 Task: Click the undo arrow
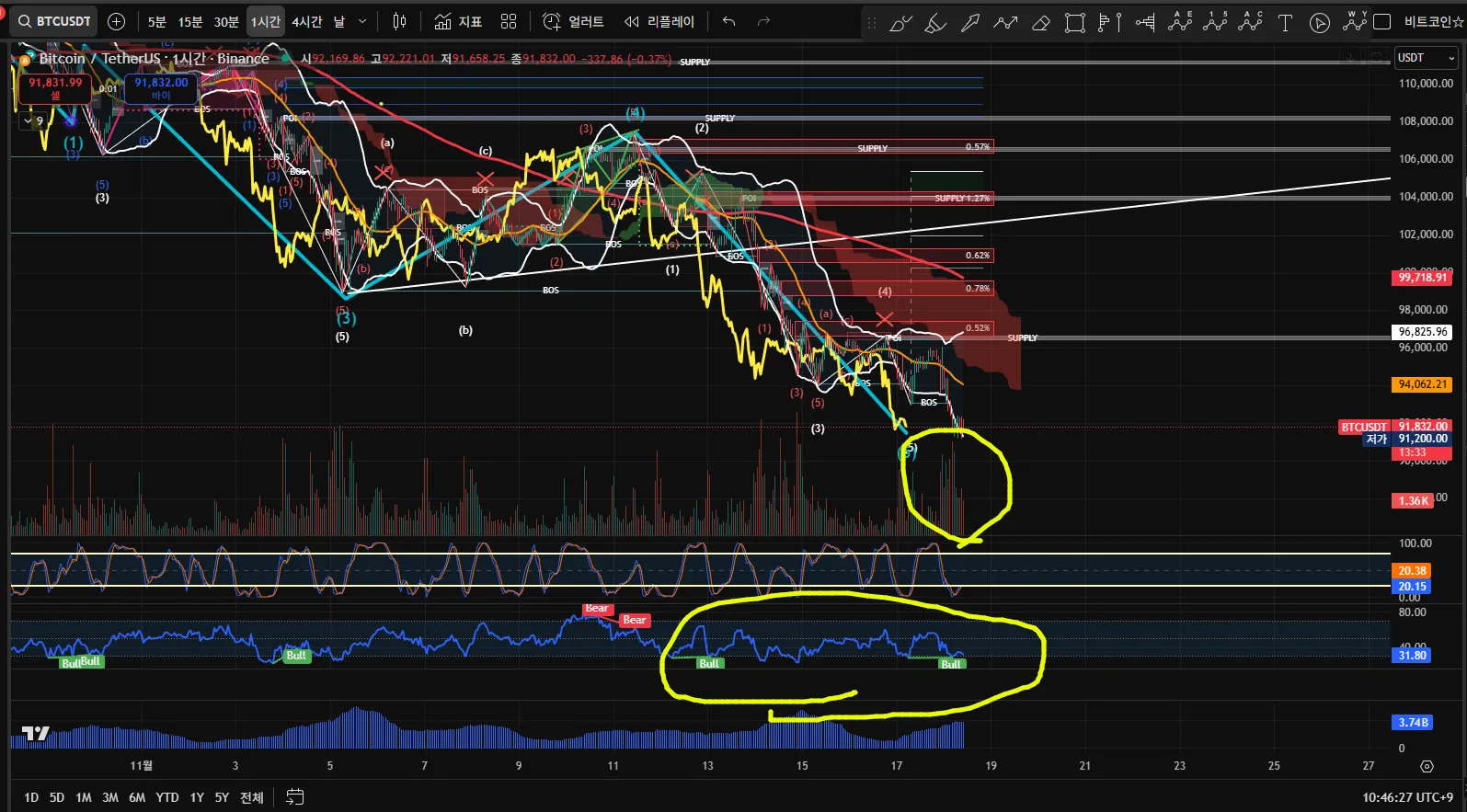pyautogui.click(x=728, y=21)
